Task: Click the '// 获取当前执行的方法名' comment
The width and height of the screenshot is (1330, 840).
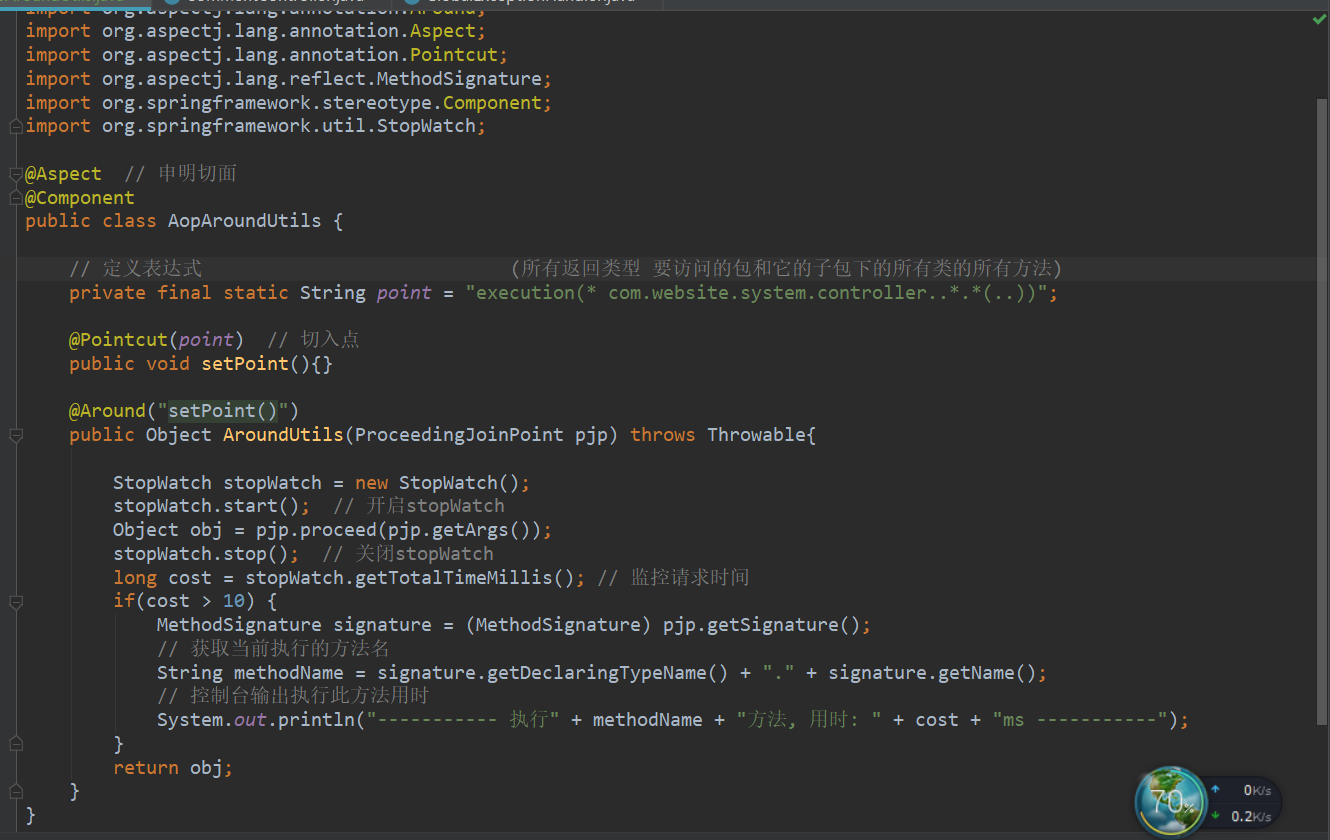Action: coord(273,649)
